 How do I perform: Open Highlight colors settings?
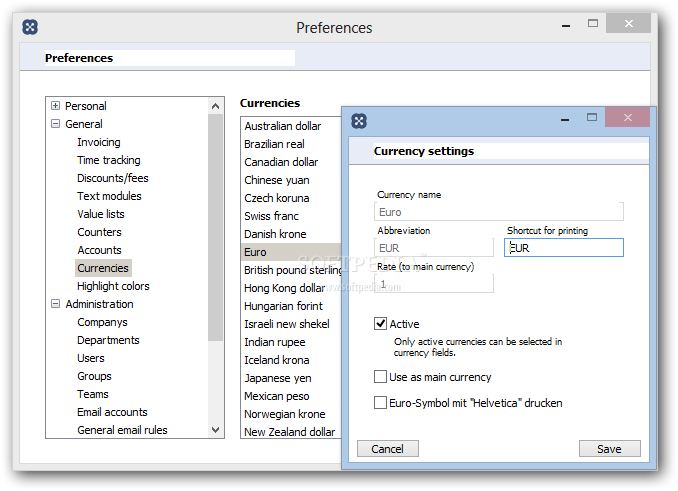point(113,286)
